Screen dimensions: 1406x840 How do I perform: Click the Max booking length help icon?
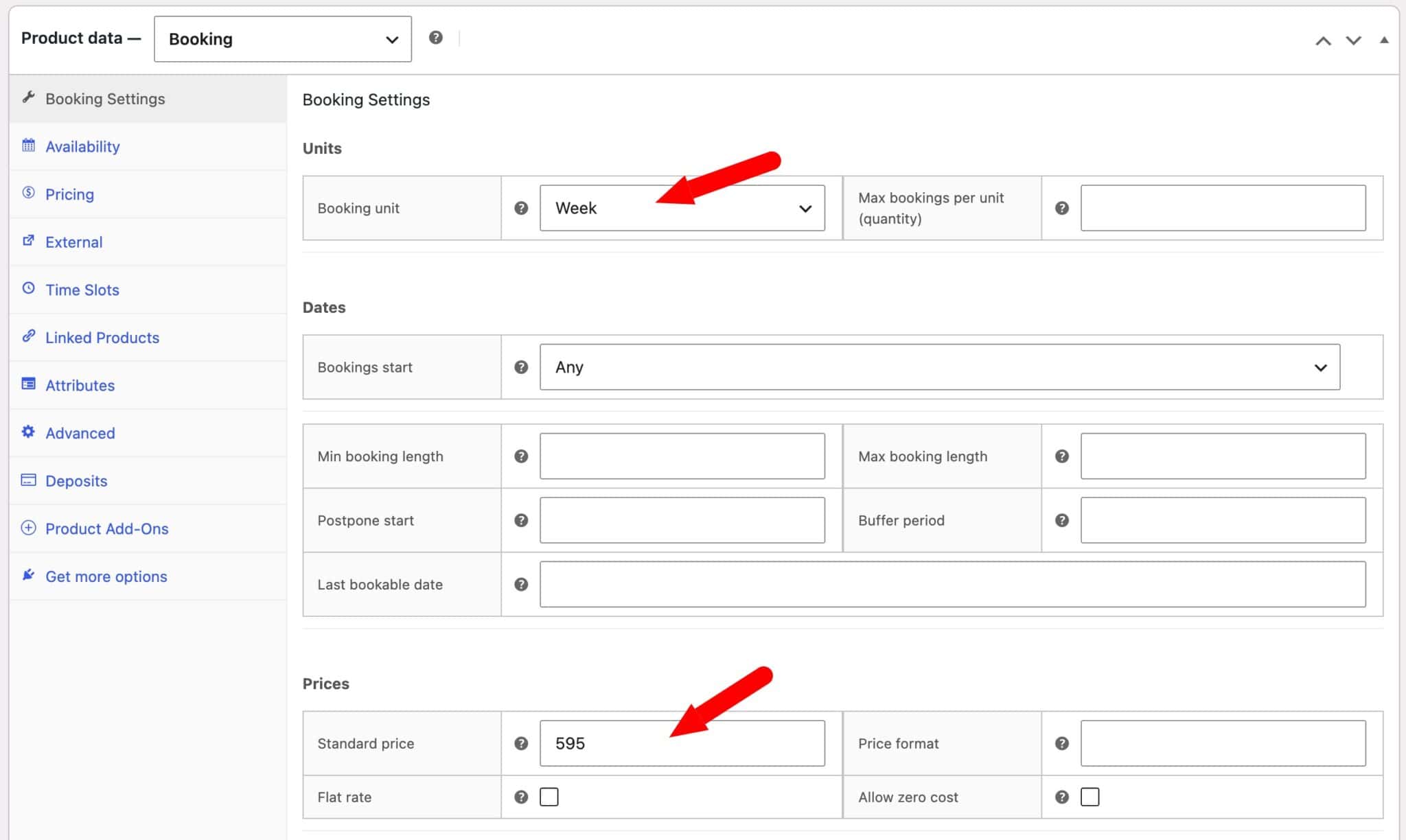pyautogui.click(x=1061, y=456)
